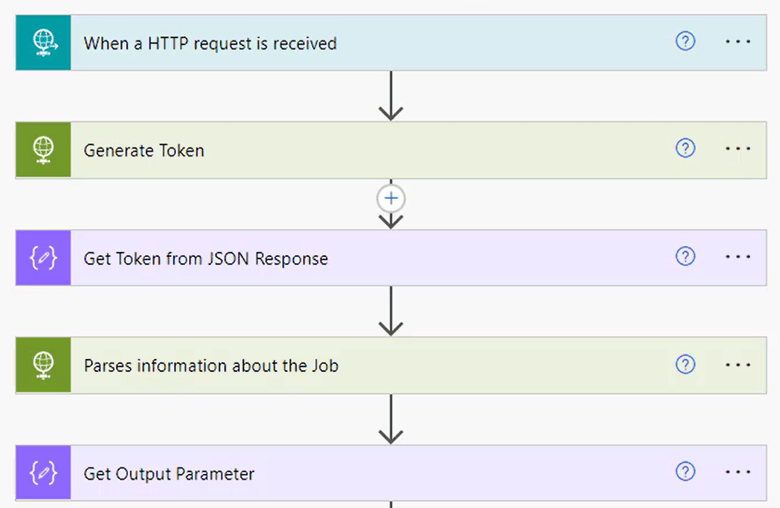Click the HTTP request trigger globe icon
The width and height of the screenshot is (780, 508).
pos(43,42)
